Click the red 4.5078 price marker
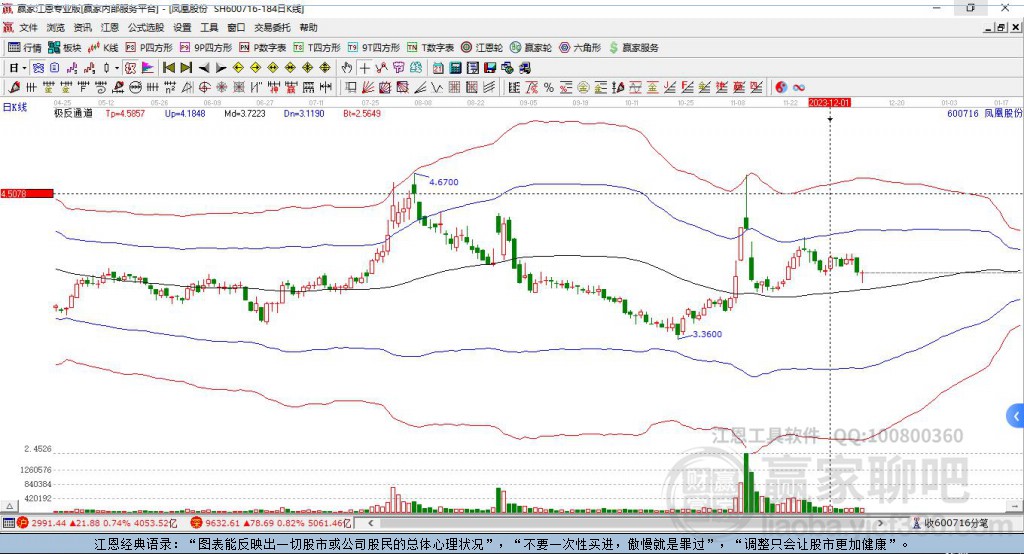The height and width of the screenshot is (554, 1024). click(27, 193)
